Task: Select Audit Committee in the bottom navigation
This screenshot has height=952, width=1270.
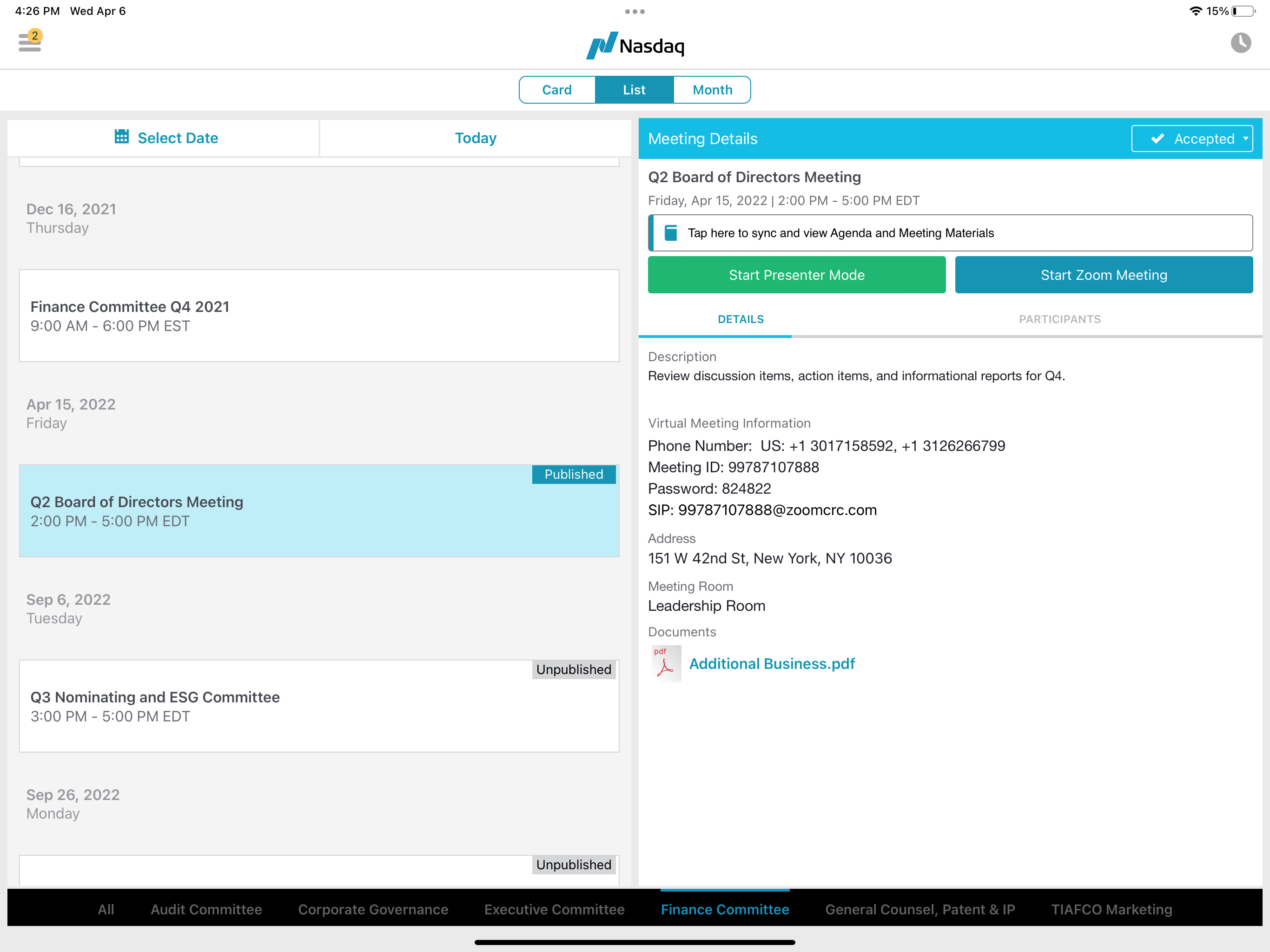Action: [206, 909]
